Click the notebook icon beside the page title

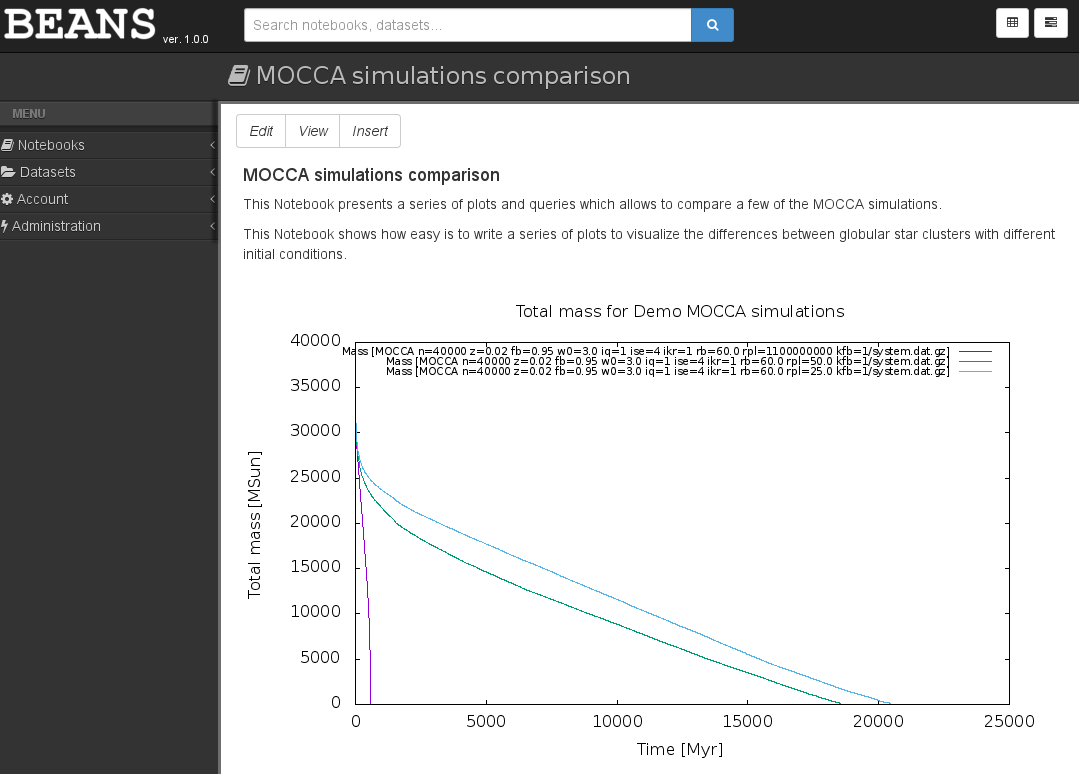238,76
